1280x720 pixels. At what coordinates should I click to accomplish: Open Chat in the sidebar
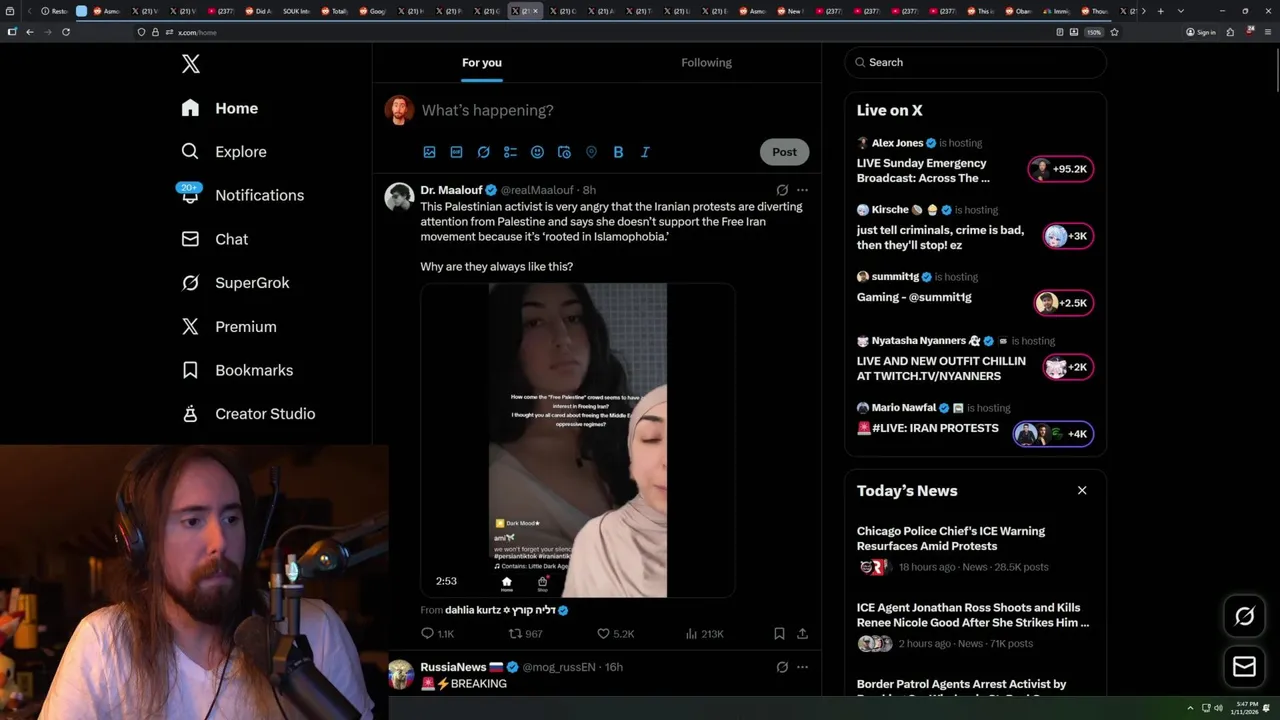coord(215,239)
